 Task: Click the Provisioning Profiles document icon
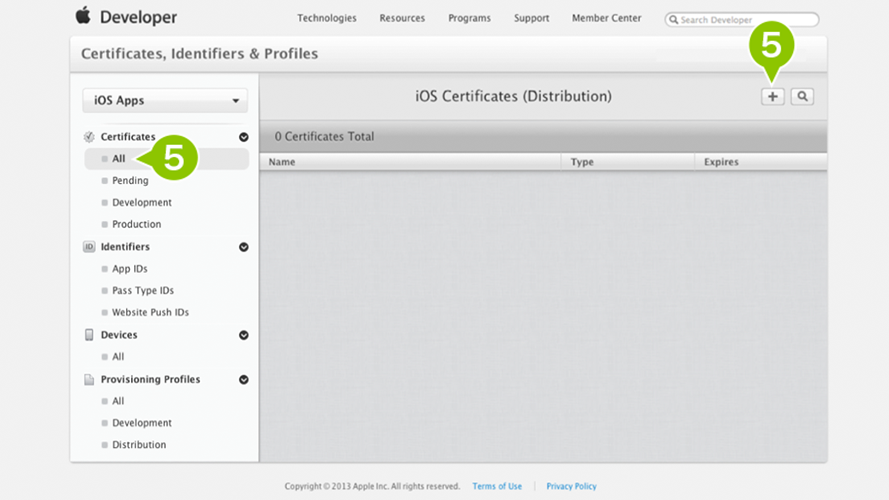(x=89, y=379)
